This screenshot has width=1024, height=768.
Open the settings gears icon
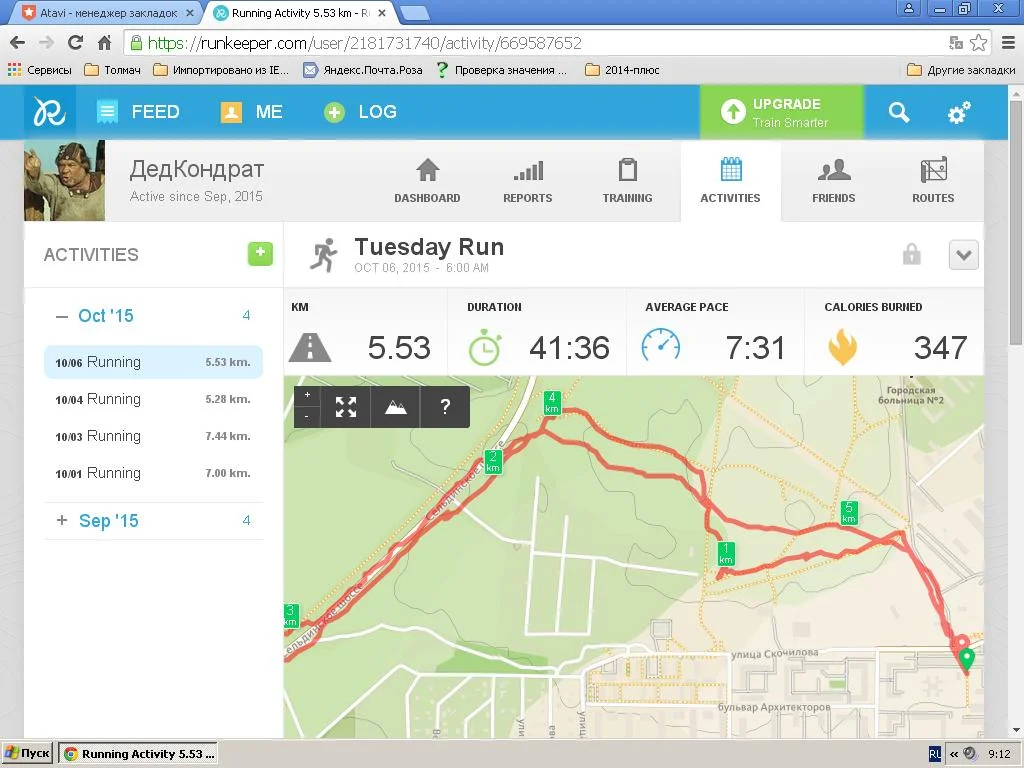click(x=959, y=112)
